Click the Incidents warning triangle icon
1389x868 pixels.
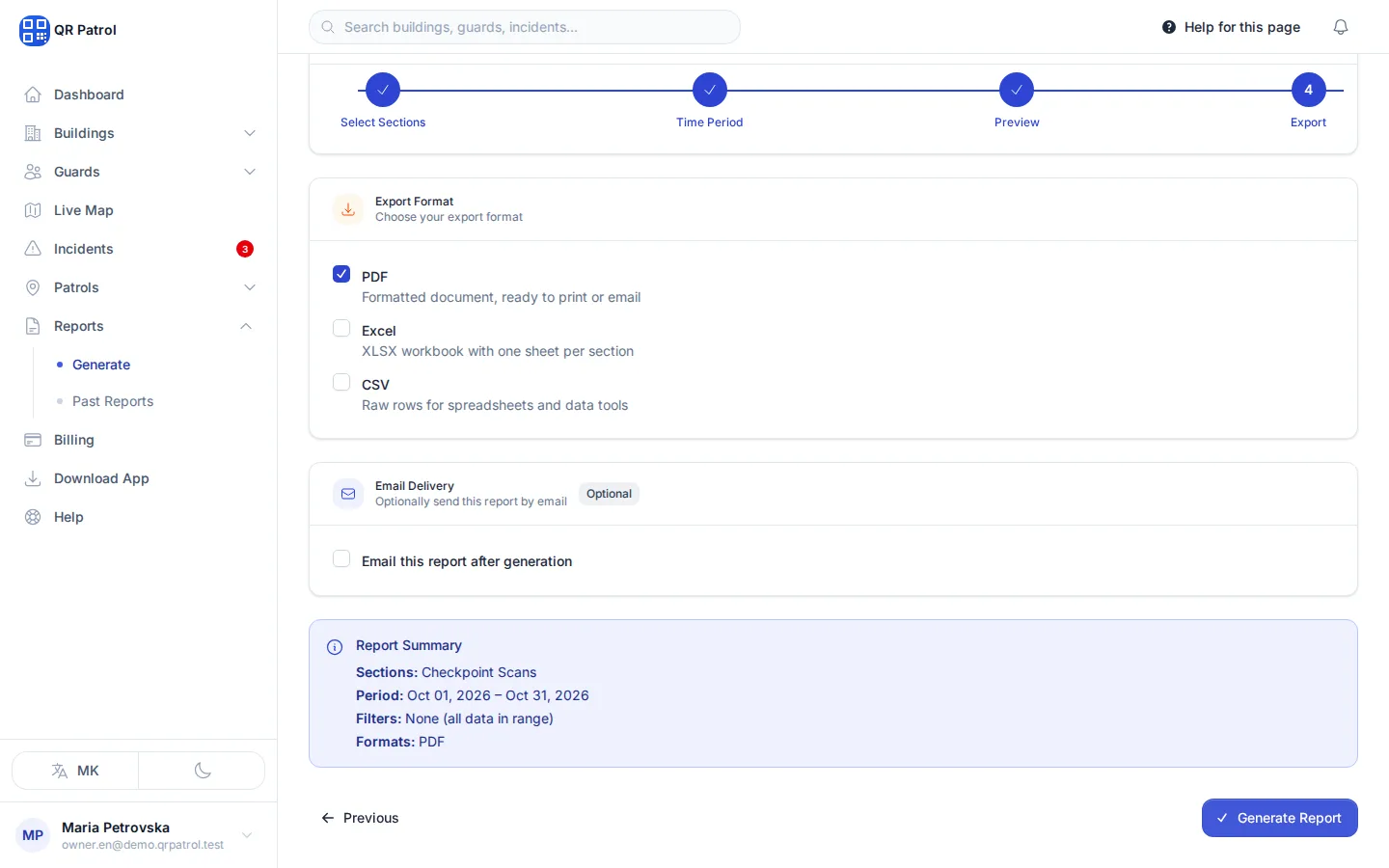[x=33, y=249]
